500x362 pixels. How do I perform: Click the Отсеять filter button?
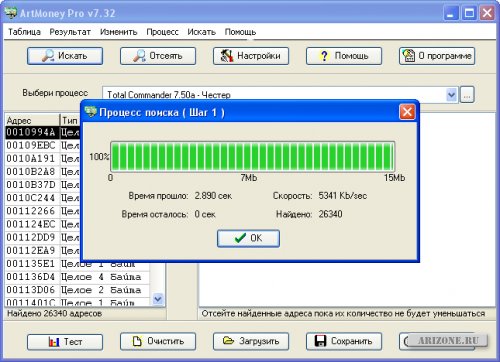(x=158, y=56)
